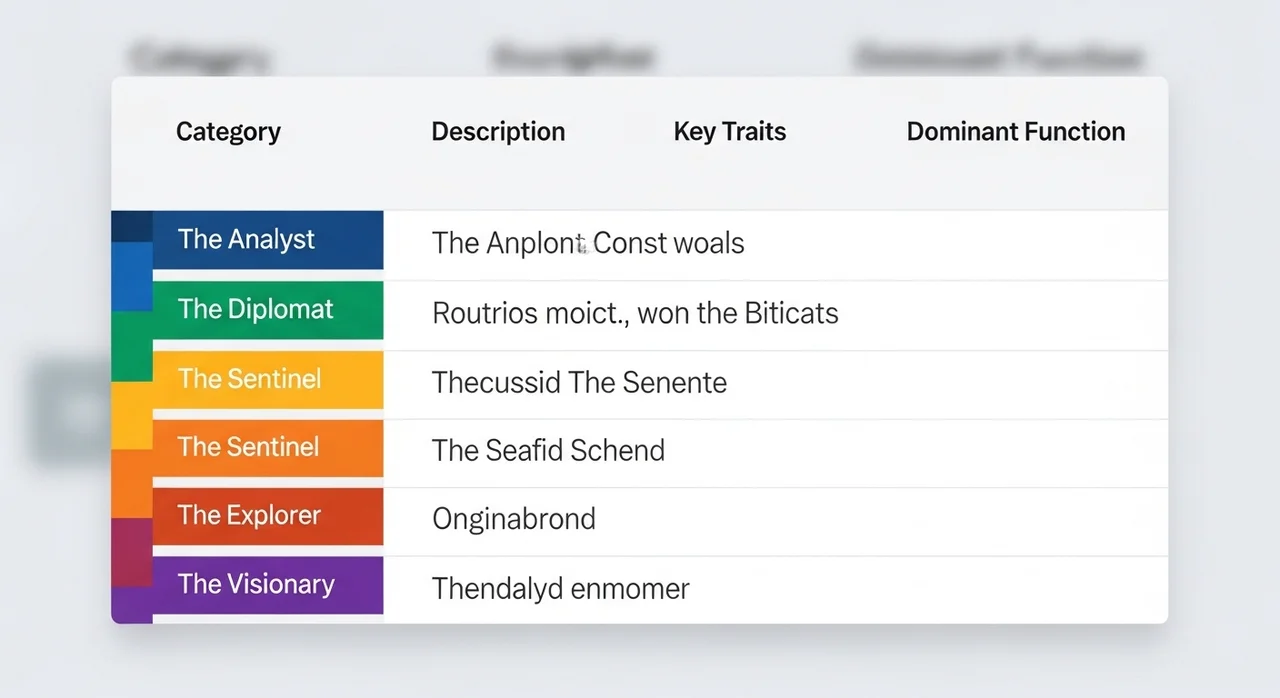Pick the bright blue color strip below Analyst

pyautogui.click(x=131, y=276)
